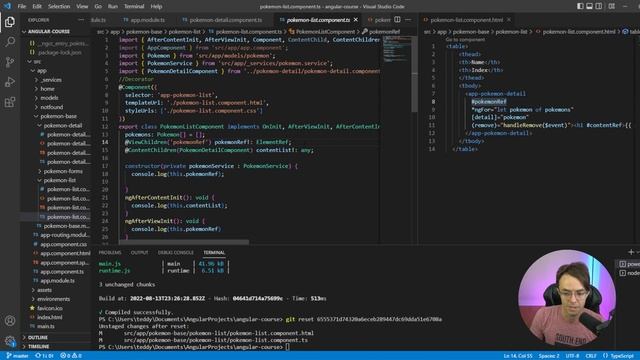The height and width of the screenshot is (360, 640).
Task: Open app.component.css in the explorer
Action: coord(63,244)
